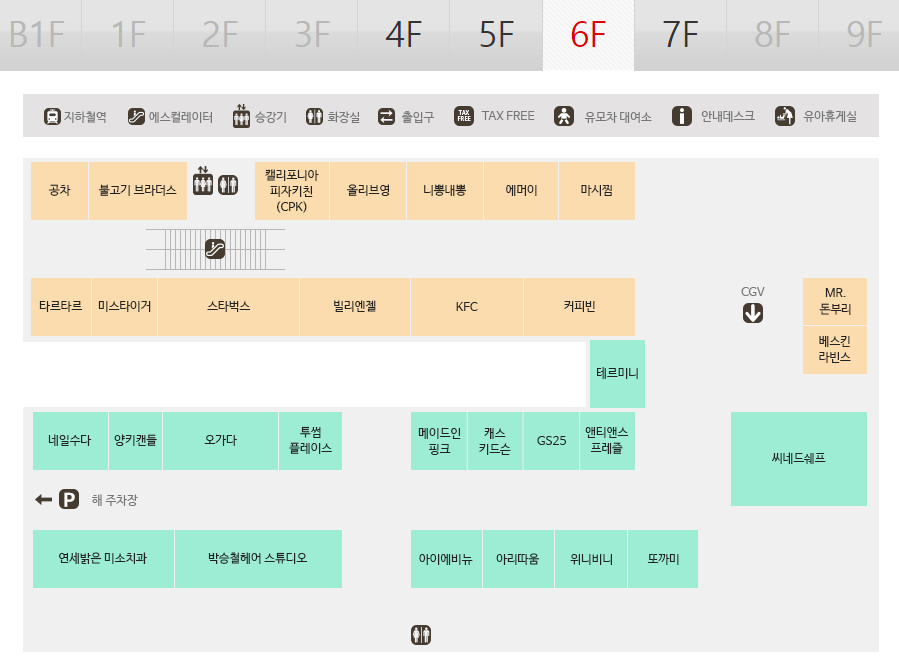This screenshot has height=660, width=899.
Task: Go to the 8F floor tab
Action: (x=772, y=35)
